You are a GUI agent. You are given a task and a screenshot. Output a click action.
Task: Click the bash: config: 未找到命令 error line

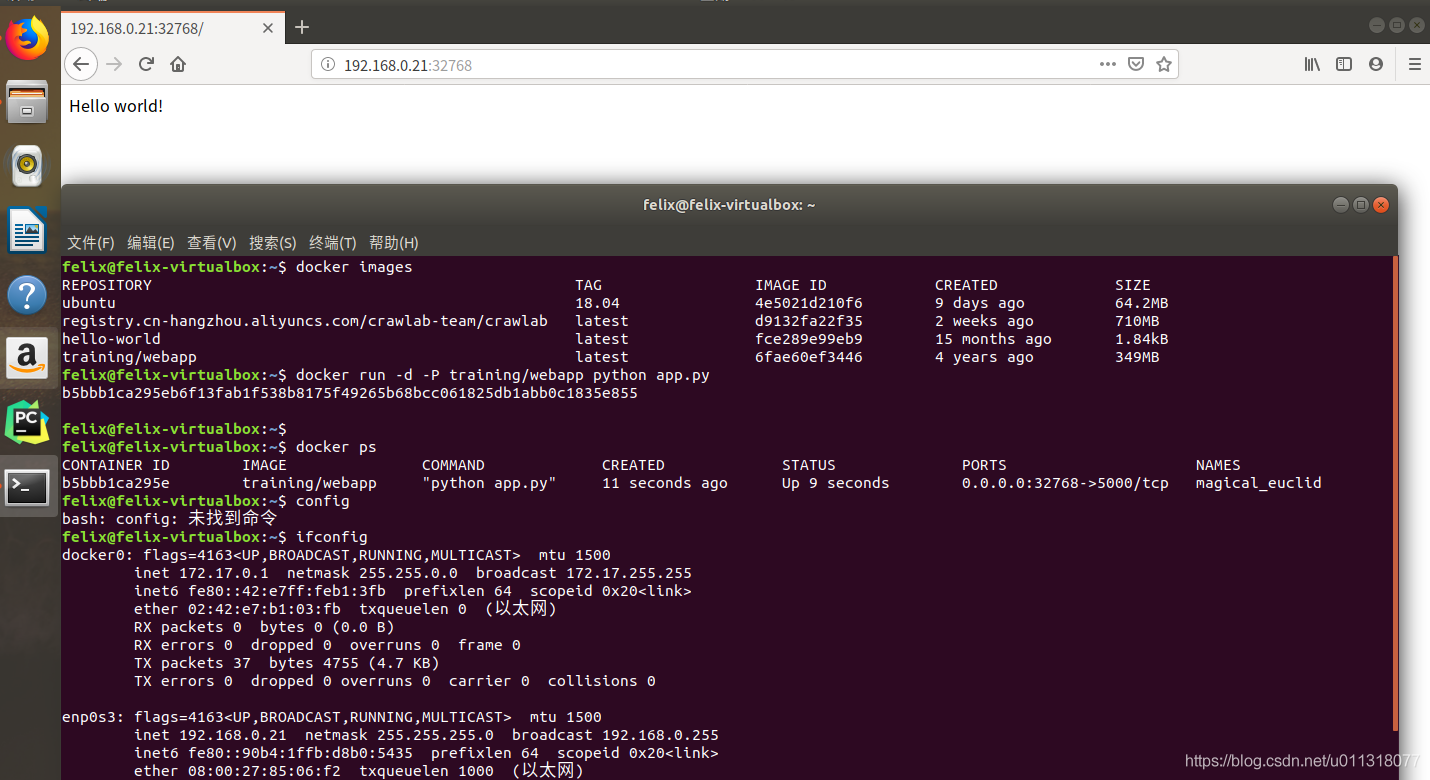tap(169, 519)
